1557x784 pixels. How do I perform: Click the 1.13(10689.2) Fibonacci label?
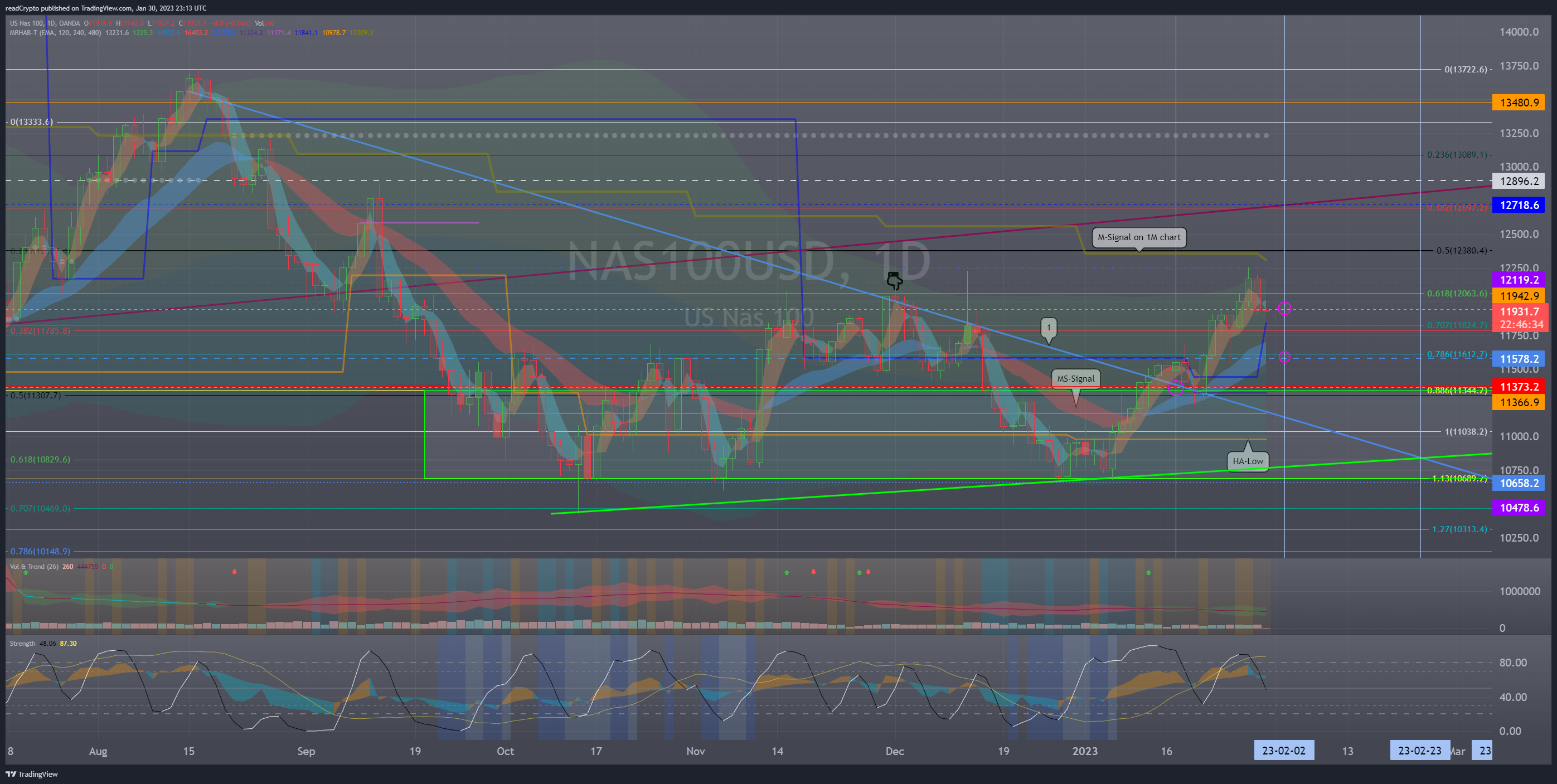click(1459, 479)
